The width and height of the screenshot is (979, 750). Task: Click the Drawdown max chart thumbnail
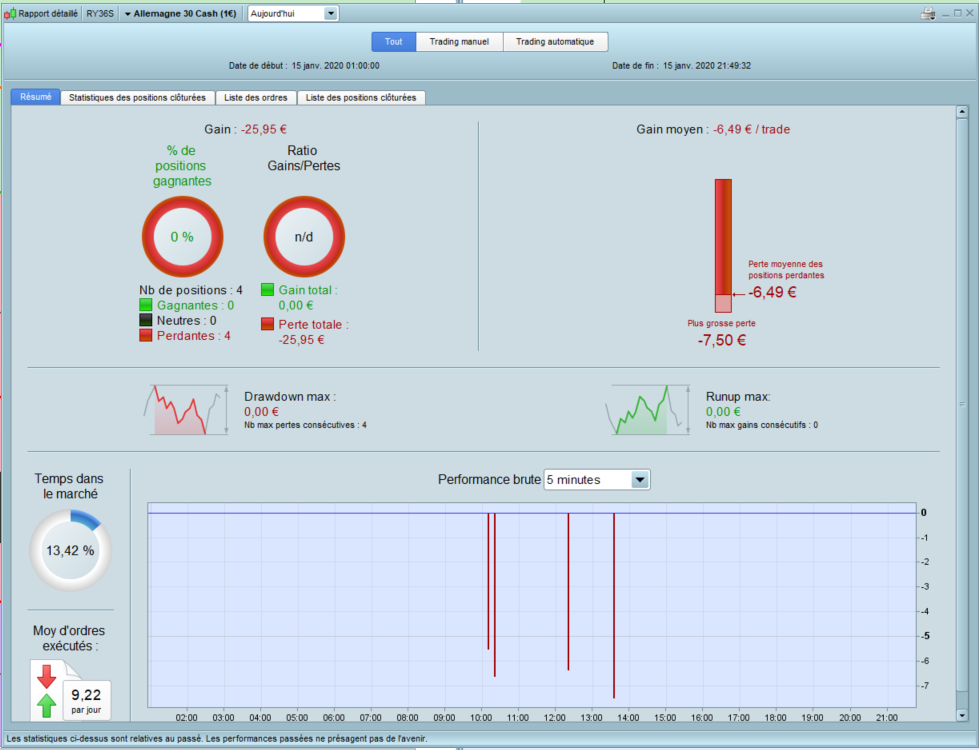(185, 410)
